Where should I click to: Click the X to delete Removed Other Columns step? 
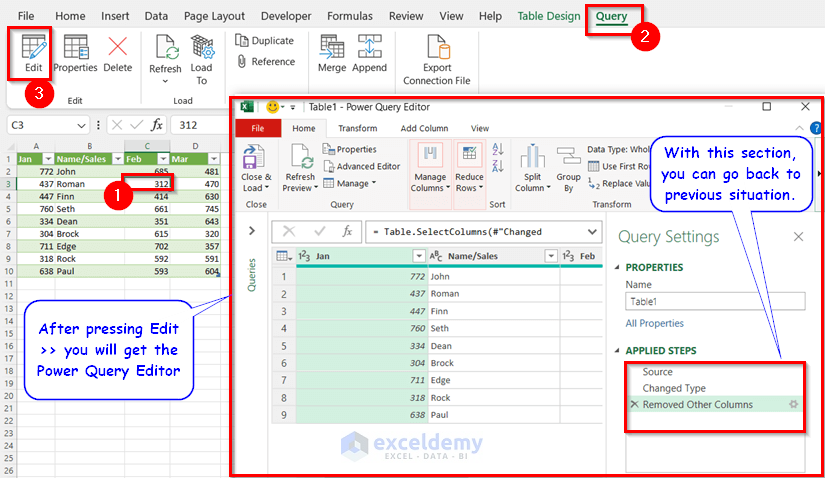[x=634, y=404]
